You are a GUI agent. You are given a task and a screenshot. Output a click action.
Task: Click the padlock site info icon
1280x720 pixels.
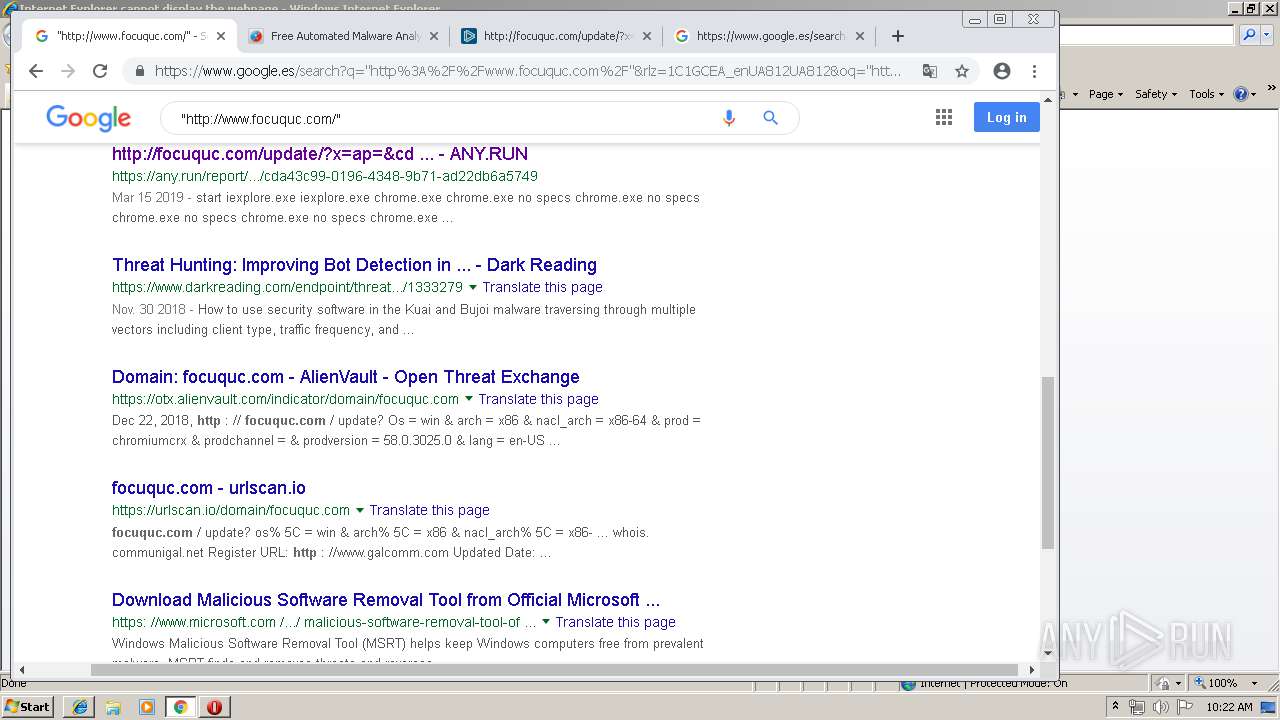pyautogui.click(x=139, y=71)
